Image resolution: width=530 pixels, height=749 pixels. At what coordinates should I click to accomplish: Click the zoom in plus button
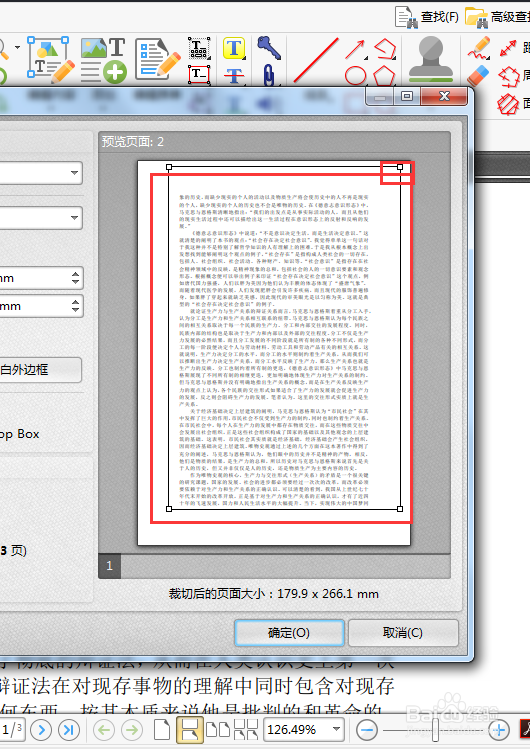[499, 730]
